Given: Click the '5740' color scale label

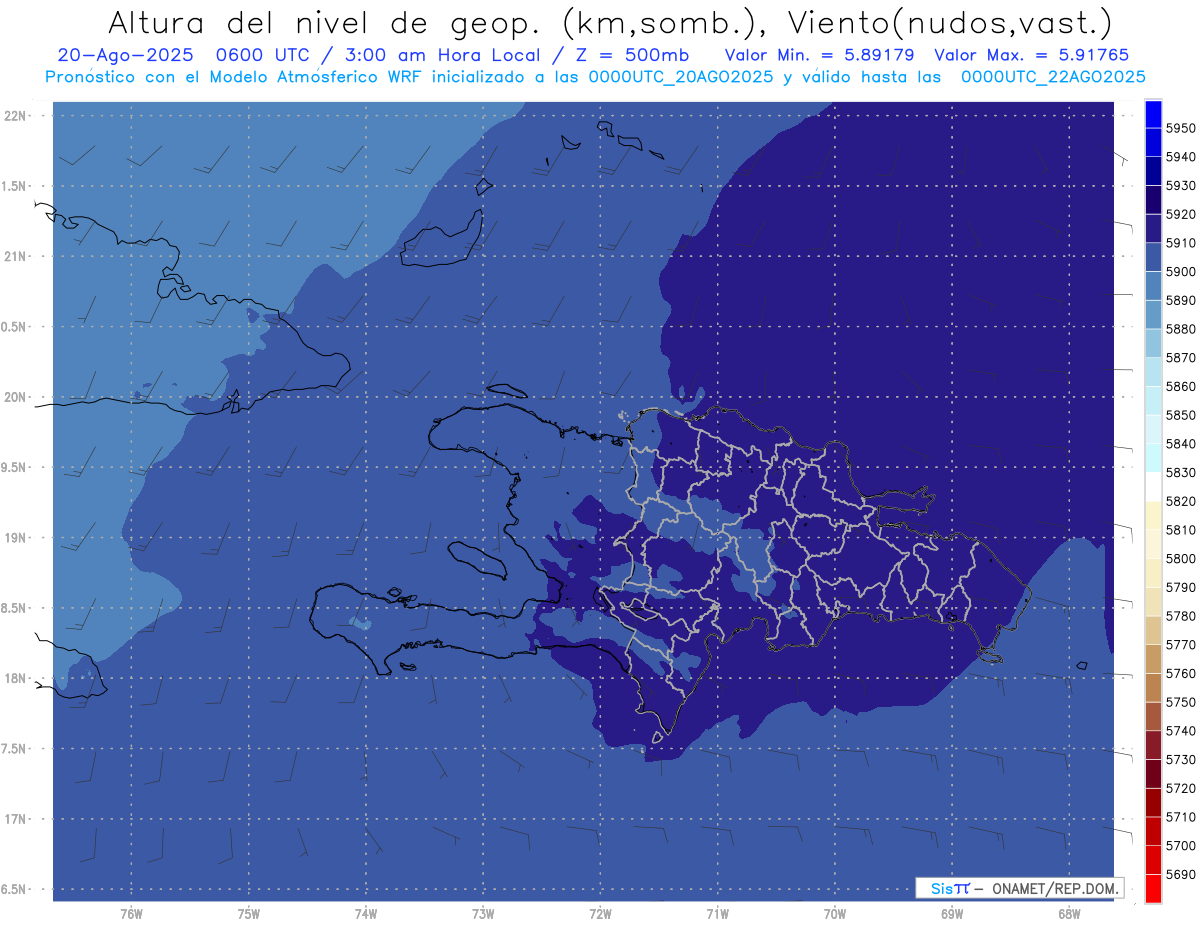Looking at the screenshot, I should [x=1181, y=730].
